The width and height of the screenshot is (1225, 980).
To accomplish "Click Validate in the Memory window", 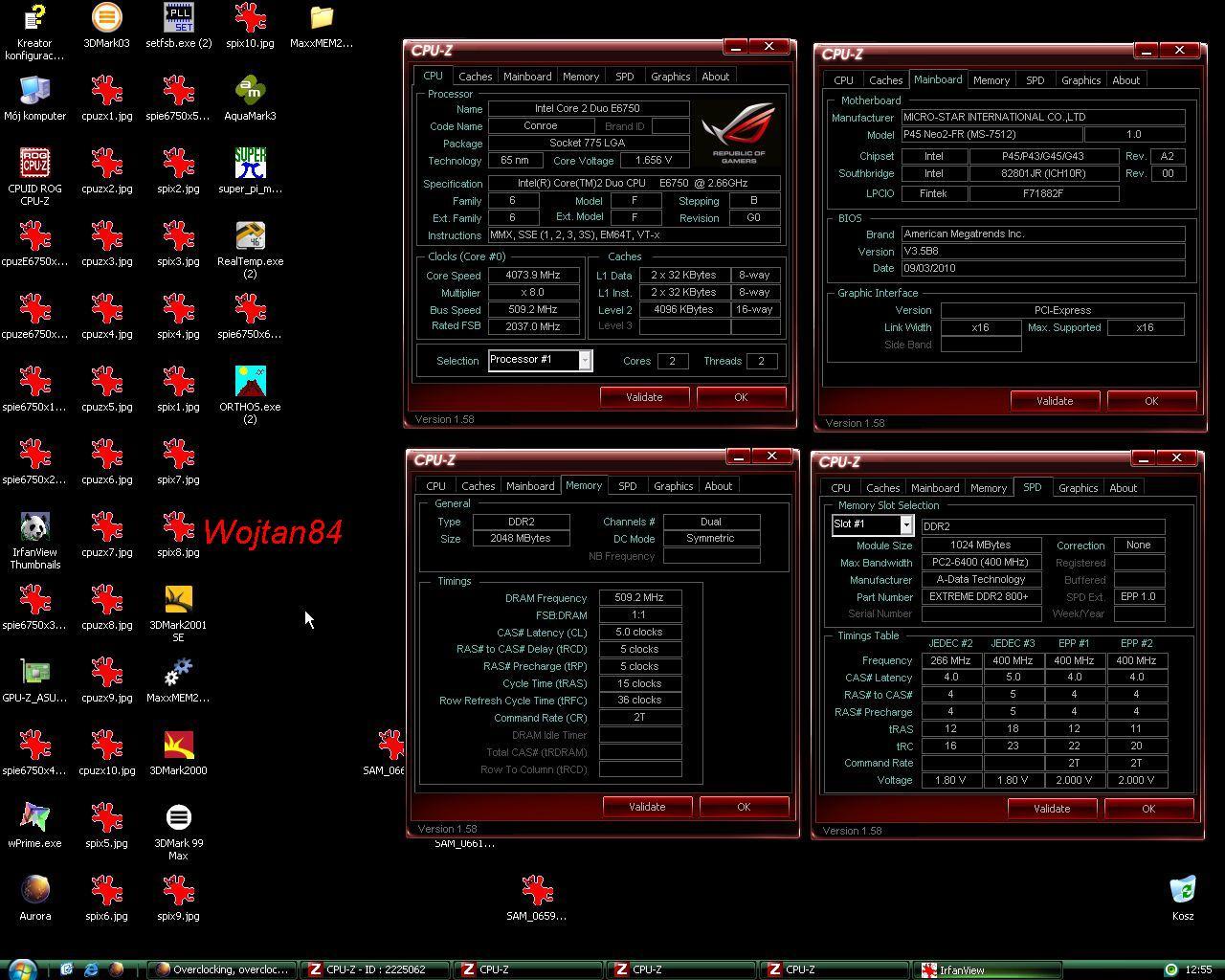I will [647, 807].
